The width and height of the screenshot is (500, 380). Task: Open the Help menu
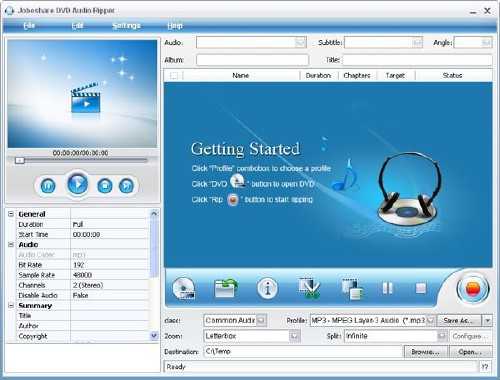(x=175, y=26)
